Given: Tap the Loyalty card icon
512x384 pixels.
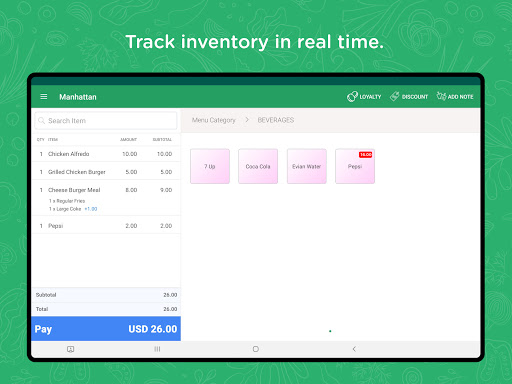Looking at the screenshot, I should [x=352, y=97].
